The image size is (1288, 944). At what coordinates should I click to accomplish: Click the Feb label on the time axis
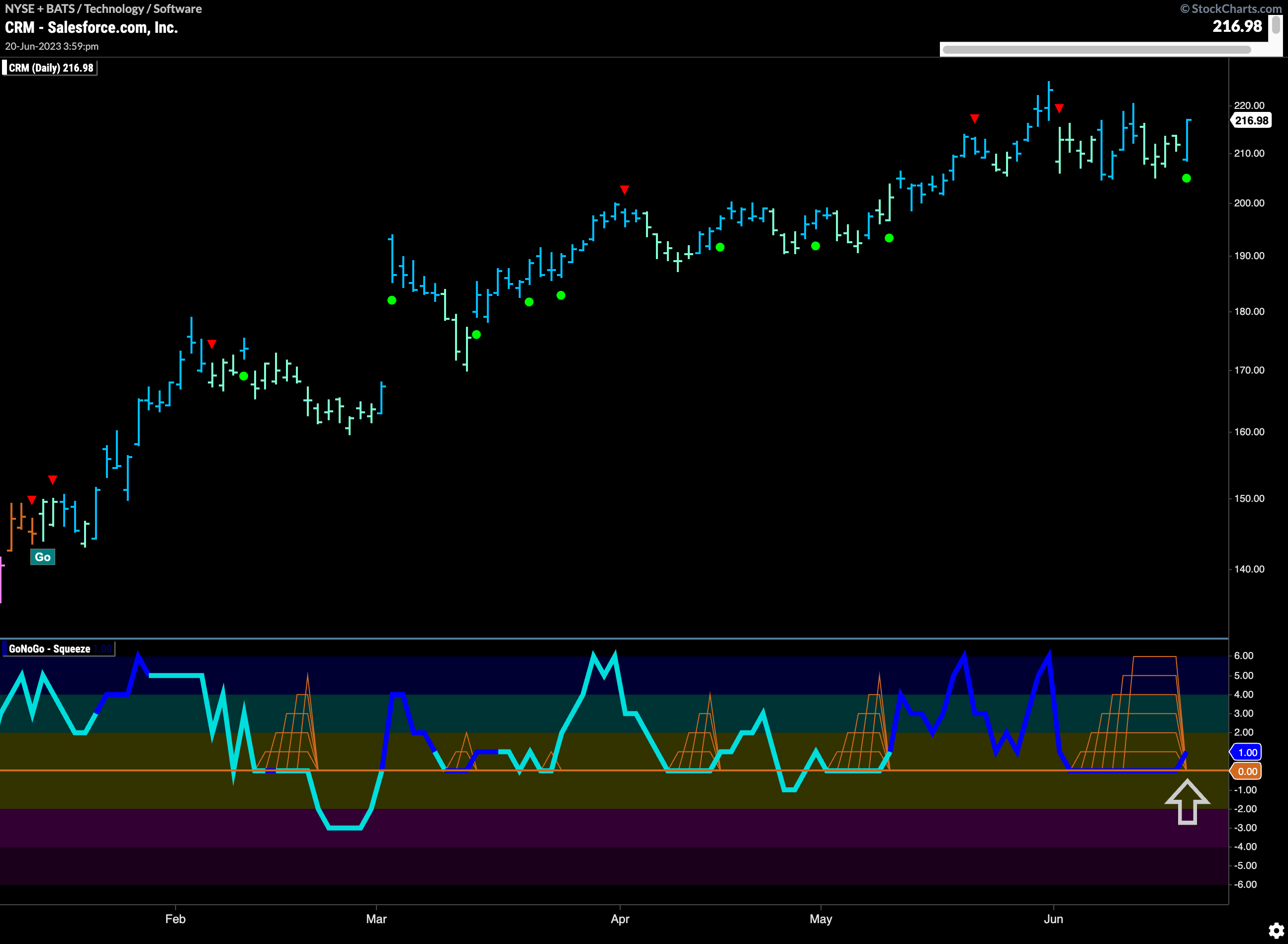point(176,919)
